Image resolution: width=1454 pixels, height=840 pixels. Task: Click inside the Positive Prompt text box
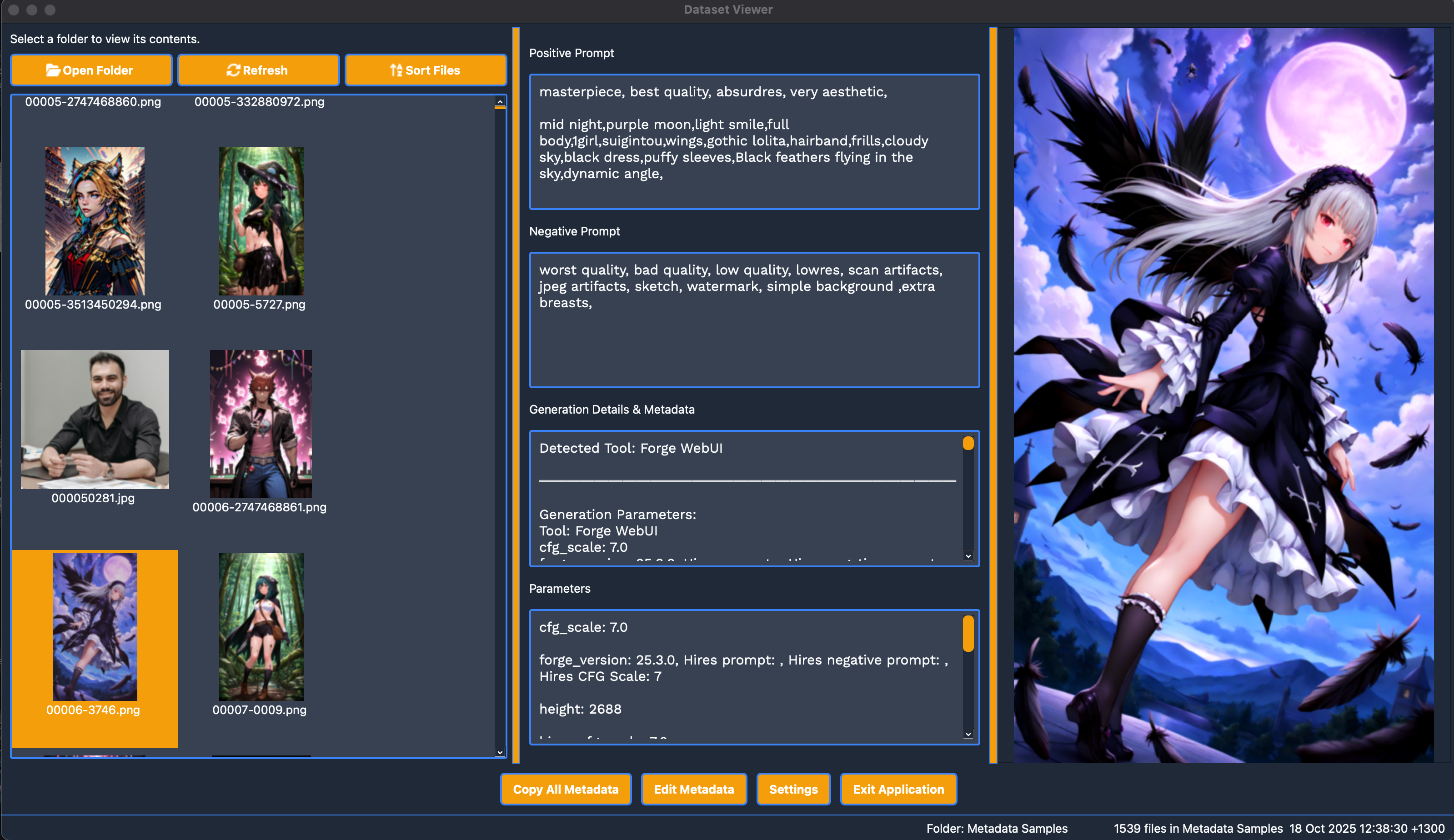pos(753,141)
